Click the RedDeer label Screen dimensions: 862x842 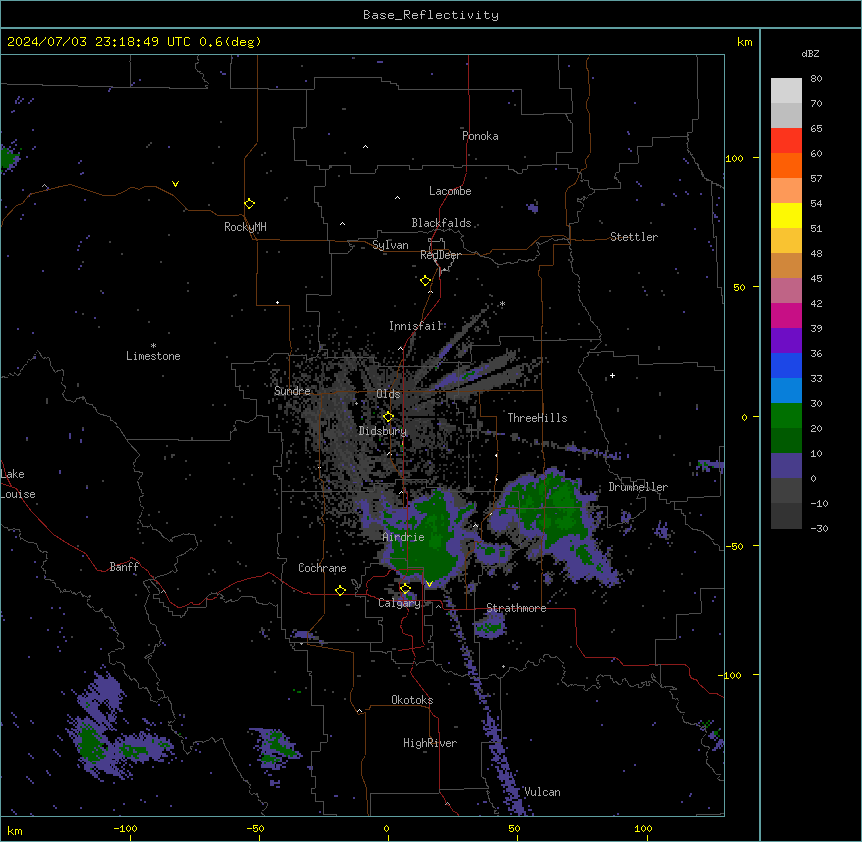click(440, 255)
